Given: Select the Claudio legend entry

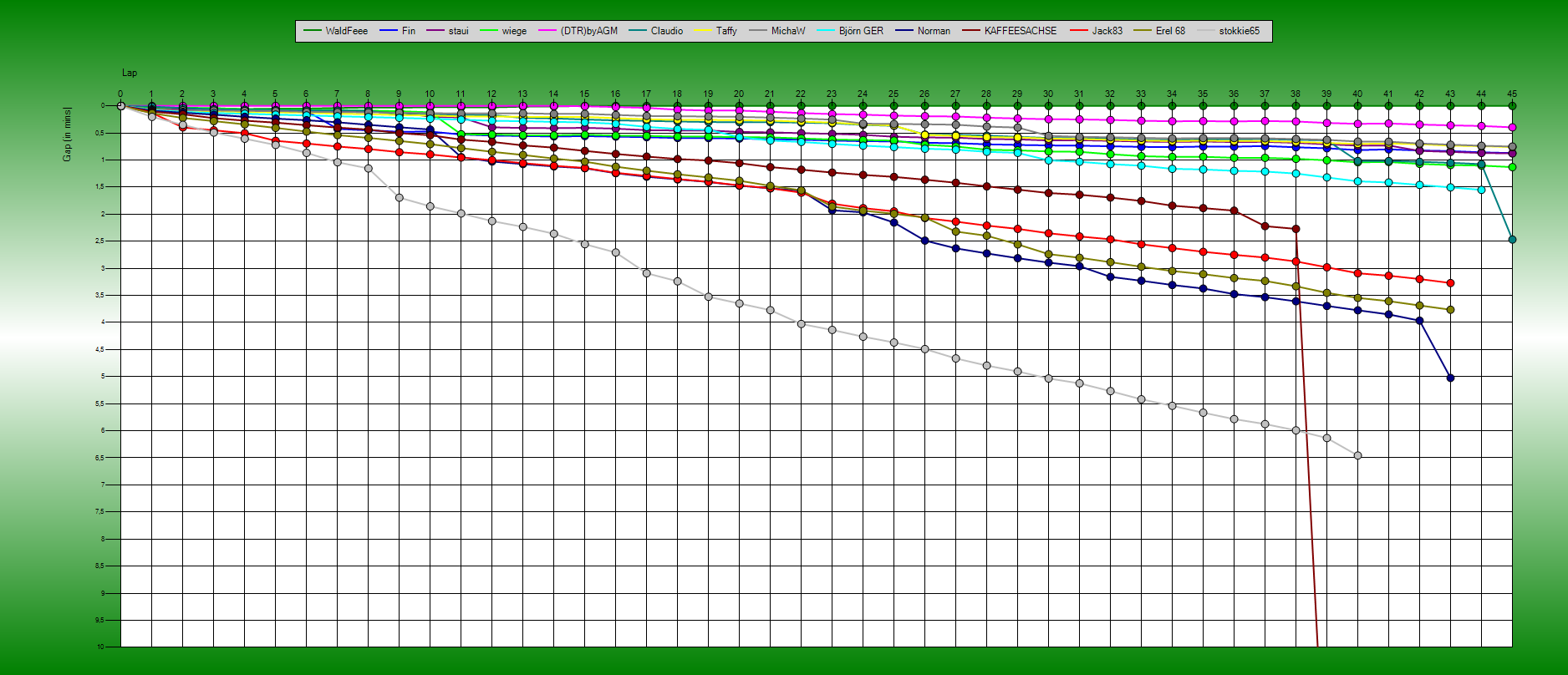Looking at the screenshot, I should [x=656, y=31].
